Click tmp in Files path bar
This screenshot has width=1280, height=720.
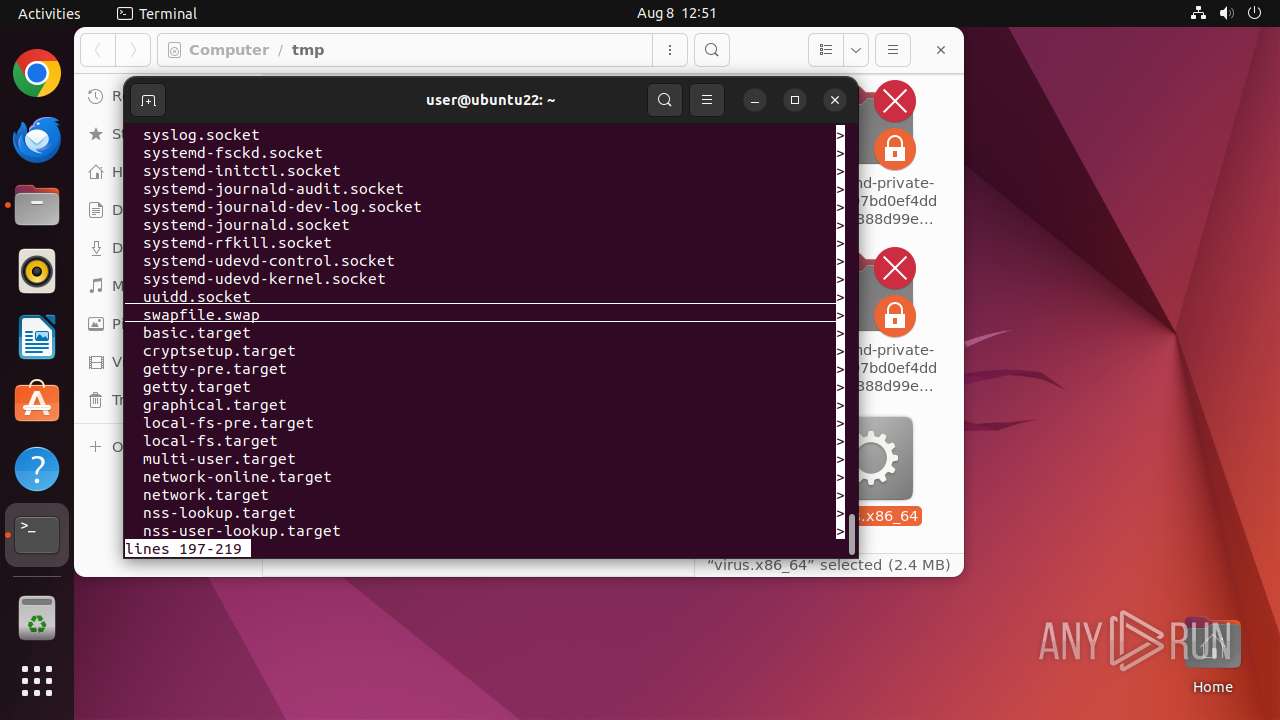click(308, 50)
